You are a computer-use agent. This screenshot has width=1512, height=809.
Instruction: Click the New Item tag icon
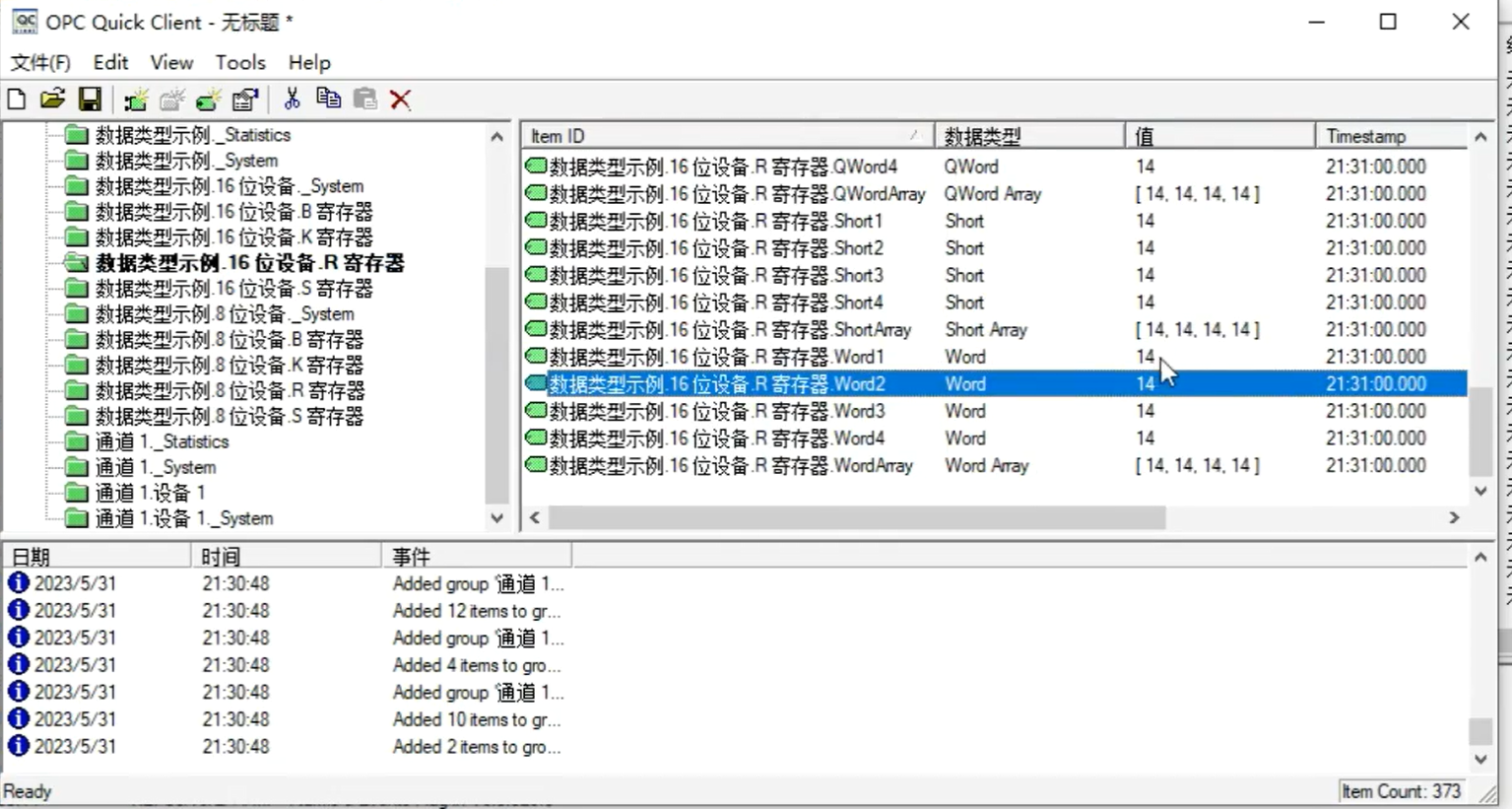tap(209, 99)
